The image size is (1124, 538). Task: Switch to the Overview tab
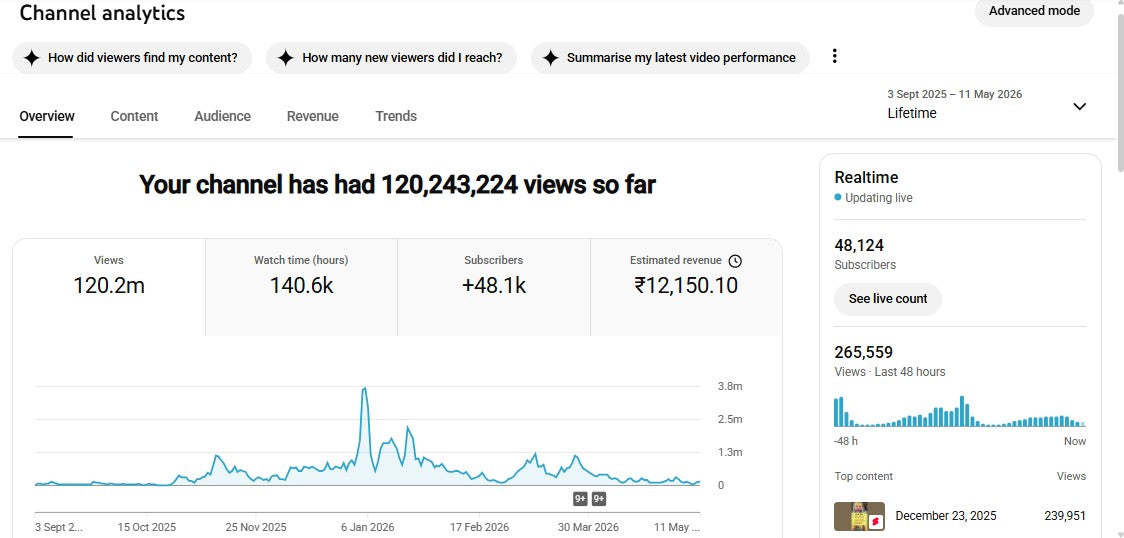tap(47, 116)
